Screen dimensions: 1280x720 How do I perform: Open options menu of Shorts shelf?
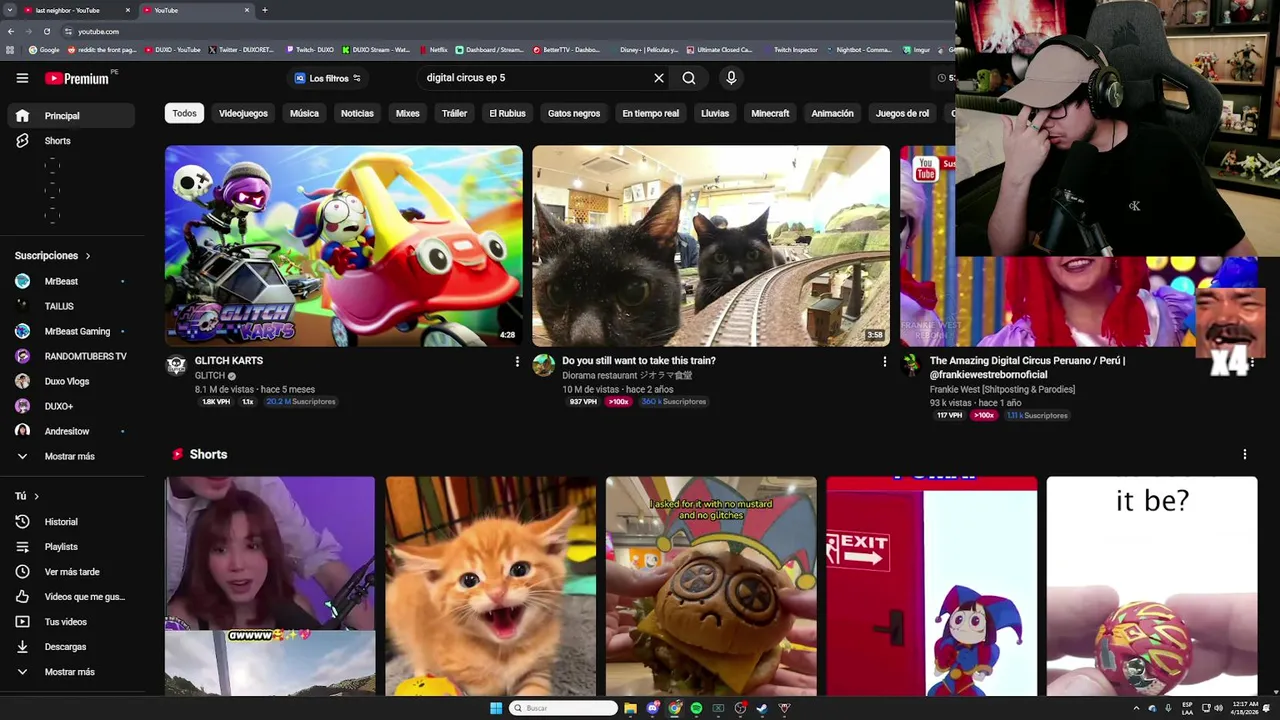[1245, 454]
